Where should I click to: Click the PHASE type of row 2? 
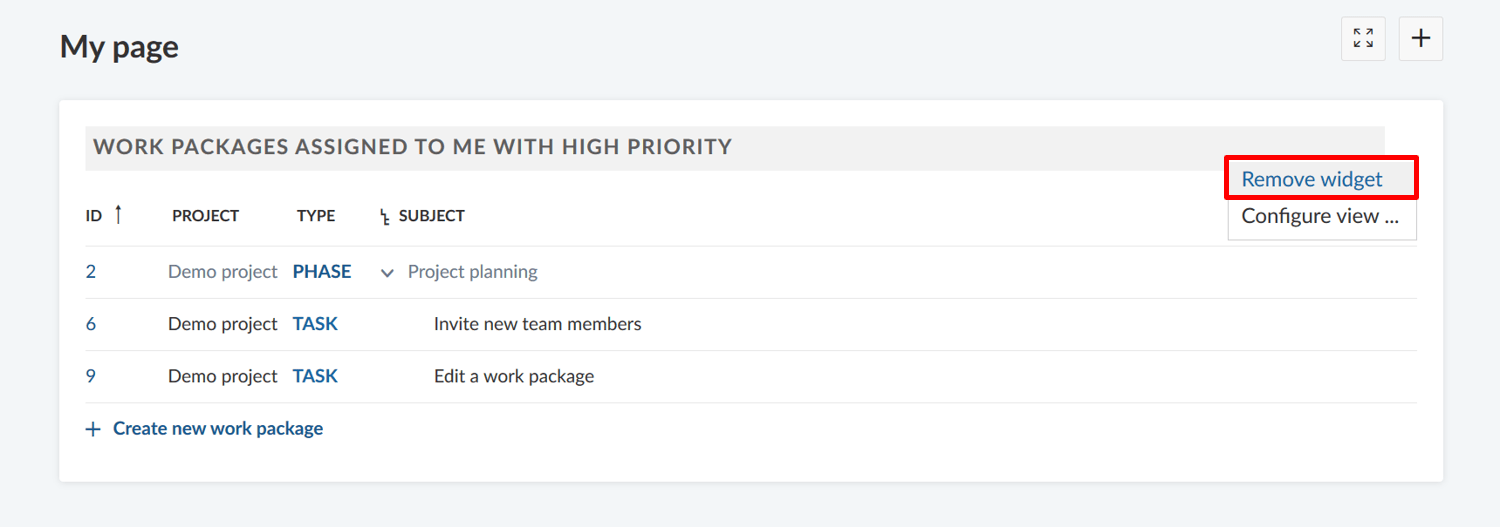coord(322,272)
